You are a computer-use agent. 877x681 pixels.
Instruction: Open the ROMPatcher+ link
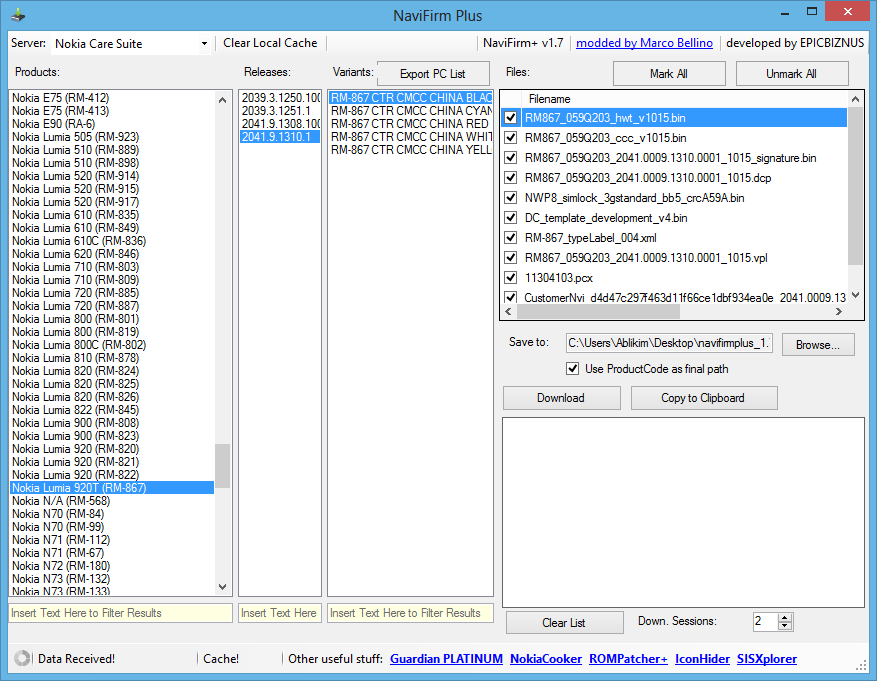(x=628, y=659)
